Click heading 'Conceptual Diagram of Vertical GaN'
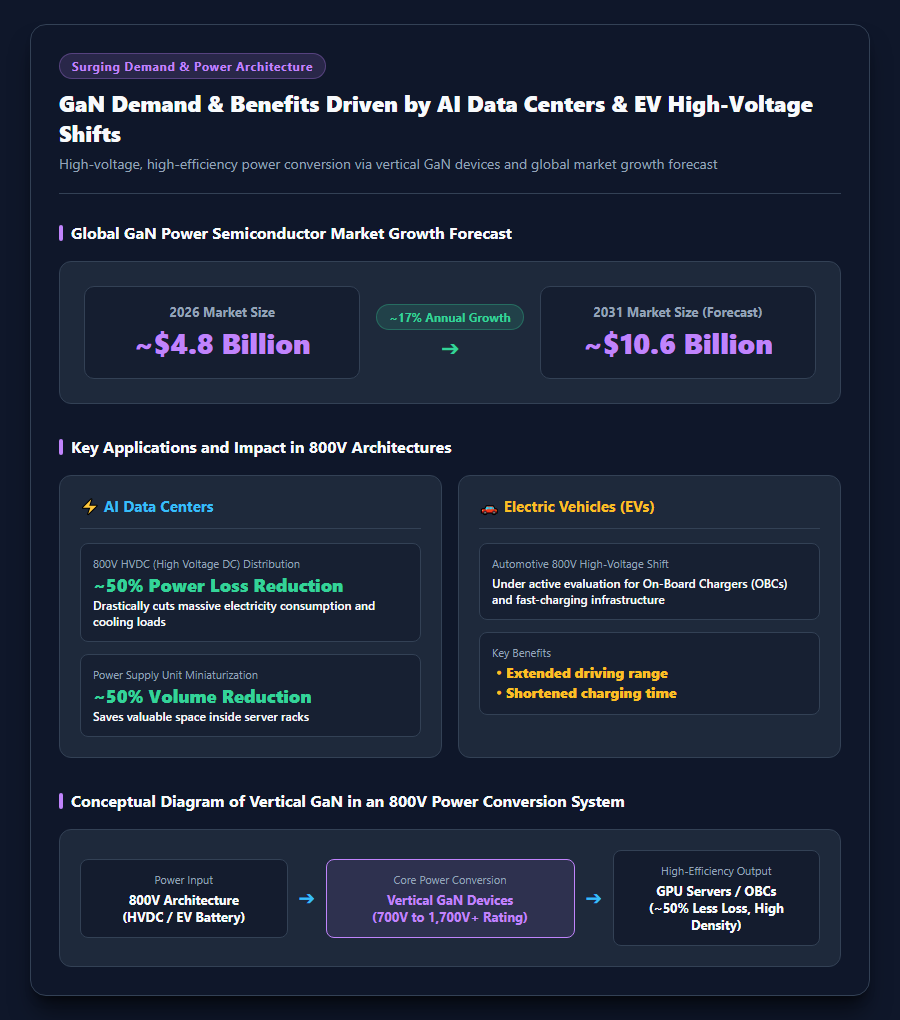 coord(348,801)
